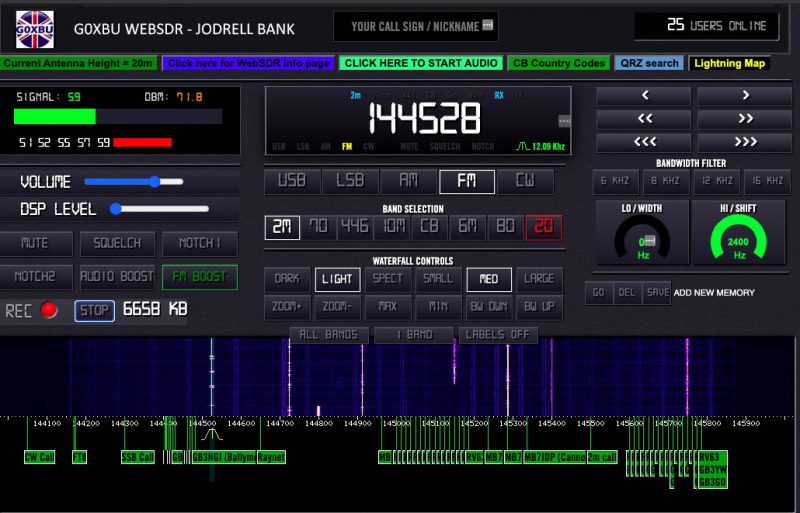This screenshot has height=513, width=800.
Task: Click ALL BANDS button
Action: pyautogui.click(x=329, y=335)
